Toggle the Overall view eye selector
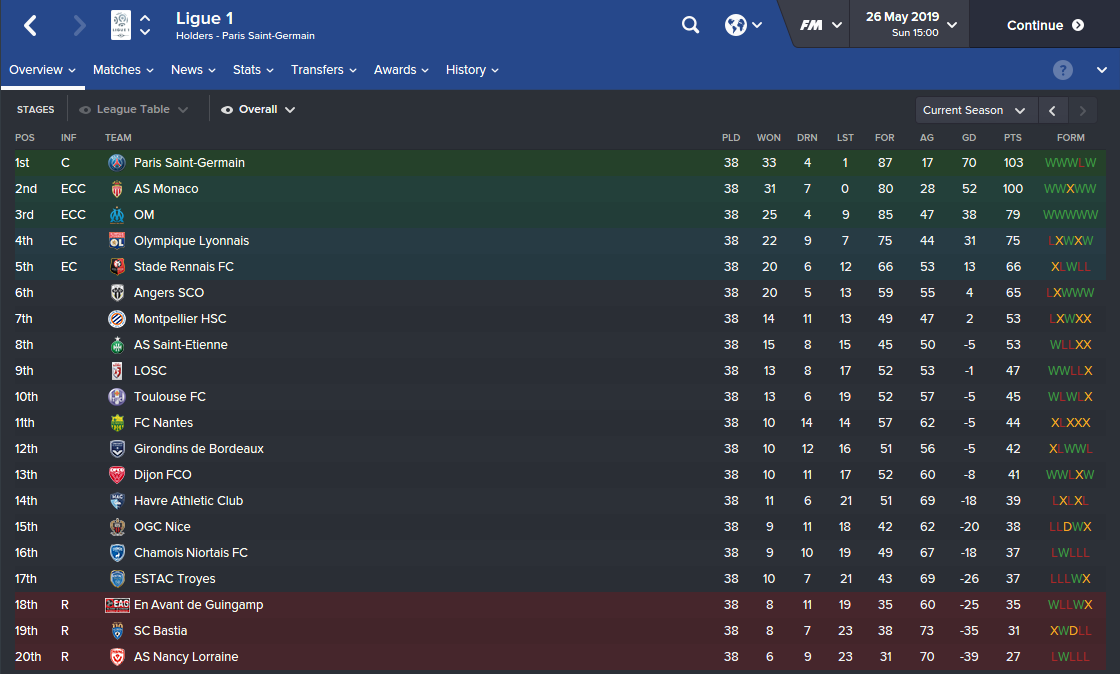Screen dimensions: 1120x674 (258, 110)
